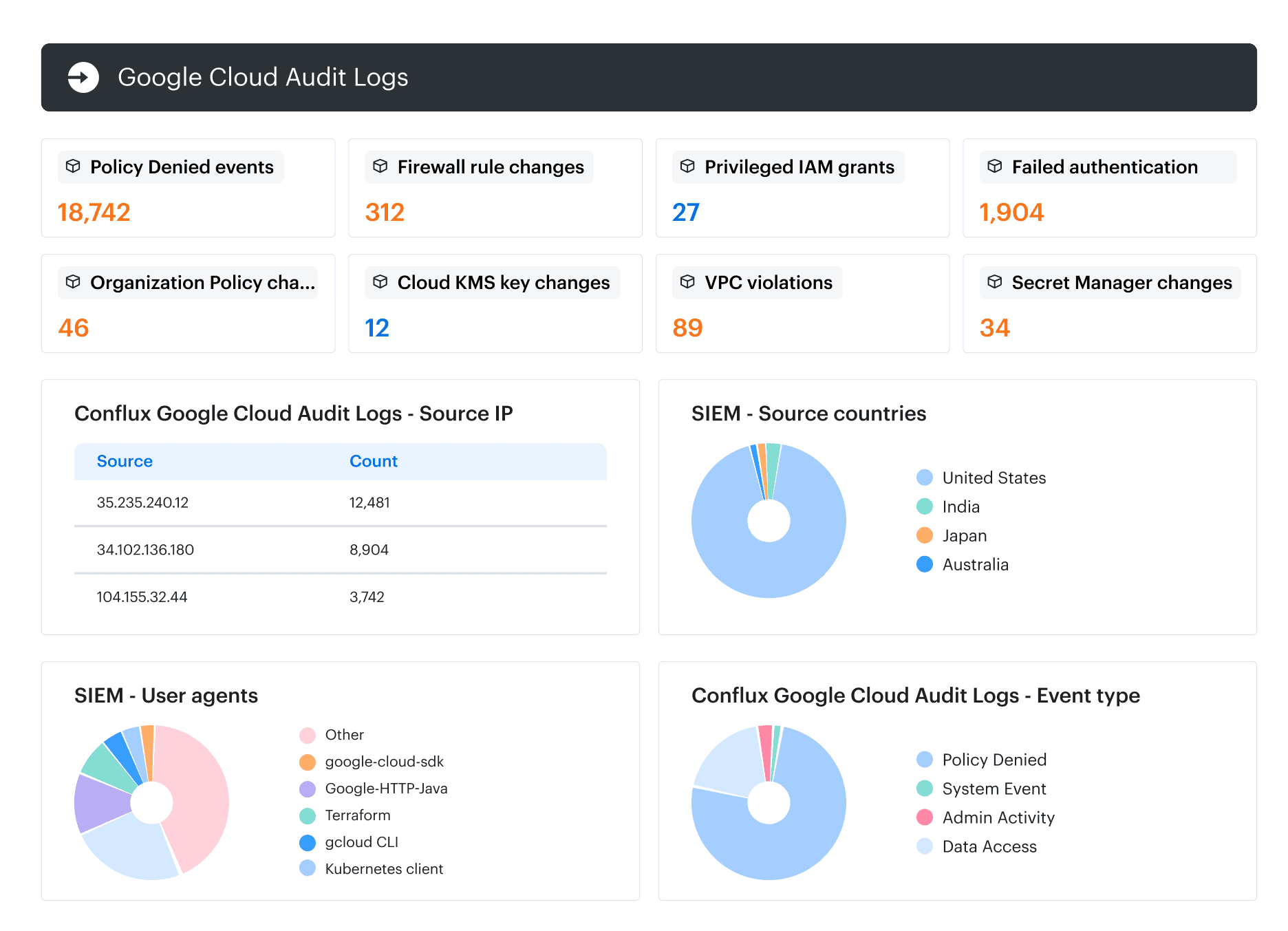Click the cube icon on Cloud KMS key changes
Screen dimensions: 1288x931
380,282
